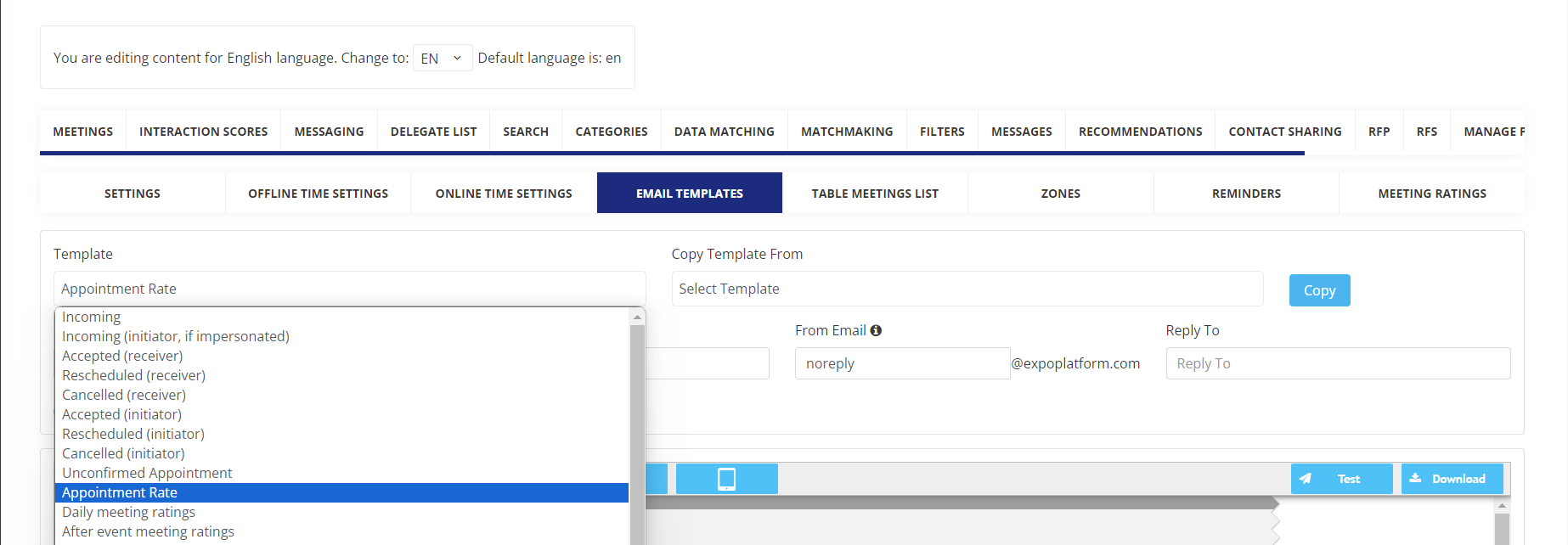Switch to Recommendations tab
Image resolution: width=1568 pixels, height=545 pixels.
[1141, 132]
